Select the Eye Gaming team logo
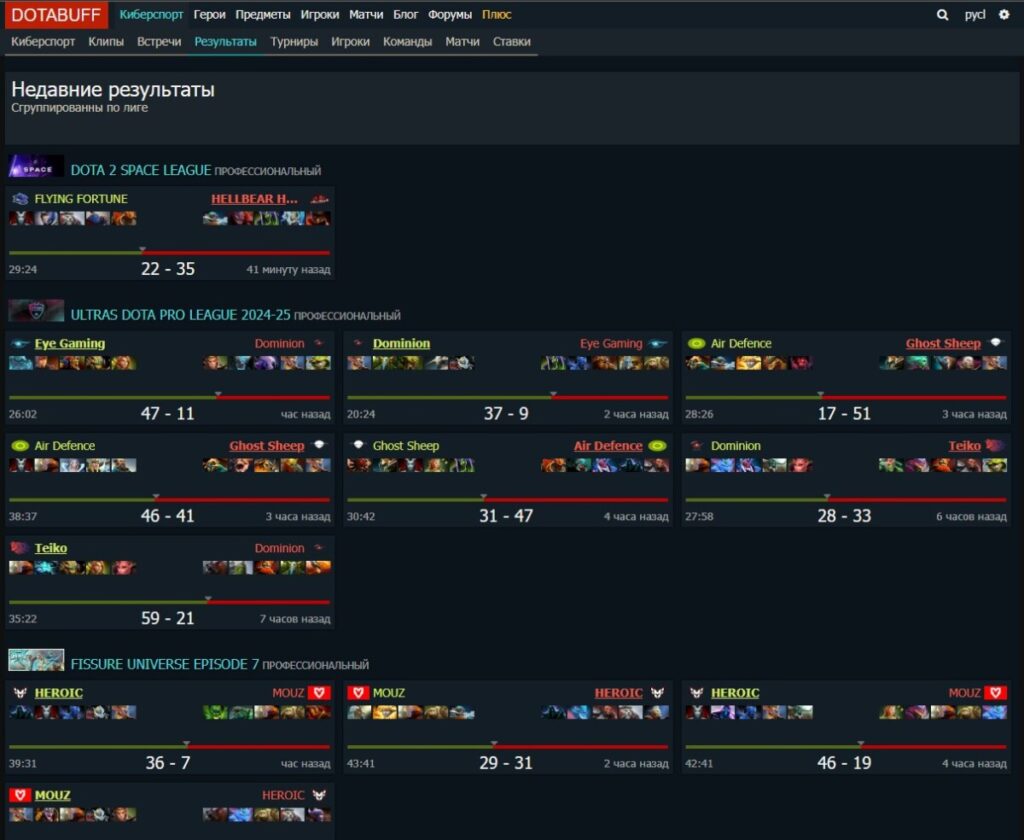1024x840 pixels. point(18,343)
